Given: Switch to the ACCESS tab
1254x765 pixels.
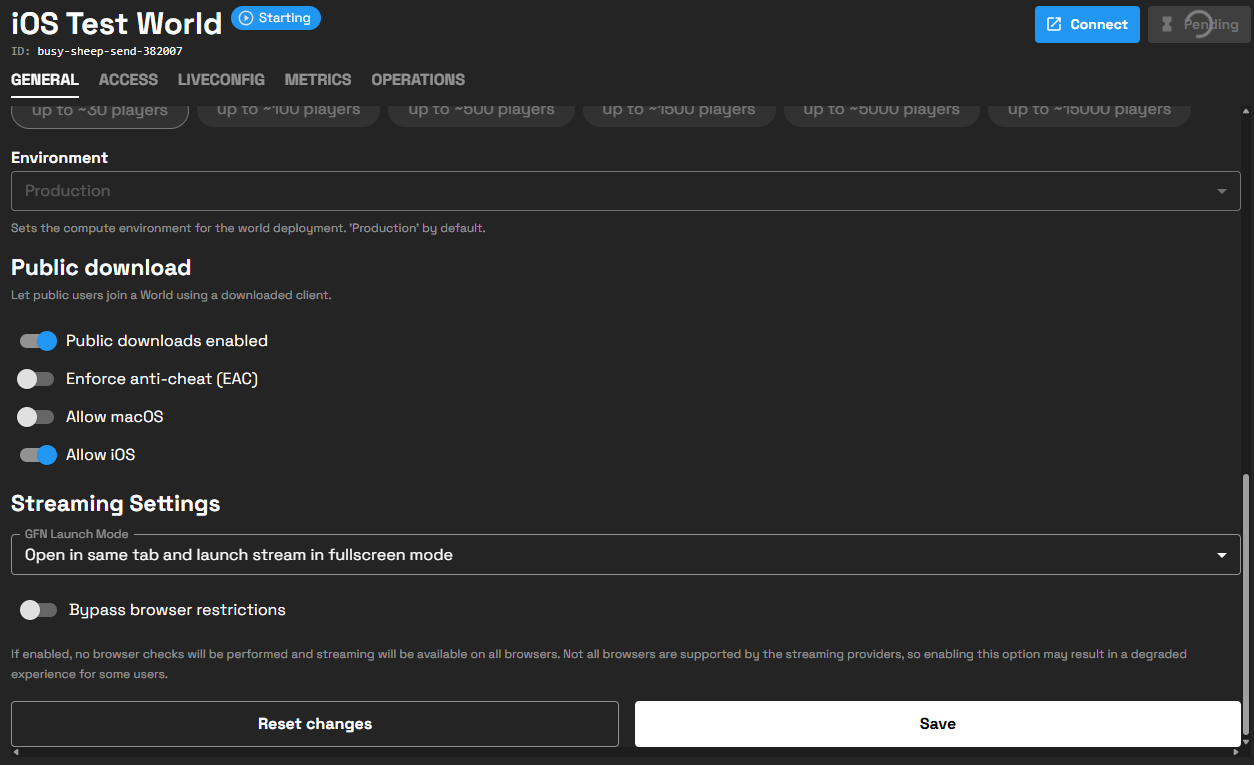Looking at the screenshot, I should click(128, 80).
